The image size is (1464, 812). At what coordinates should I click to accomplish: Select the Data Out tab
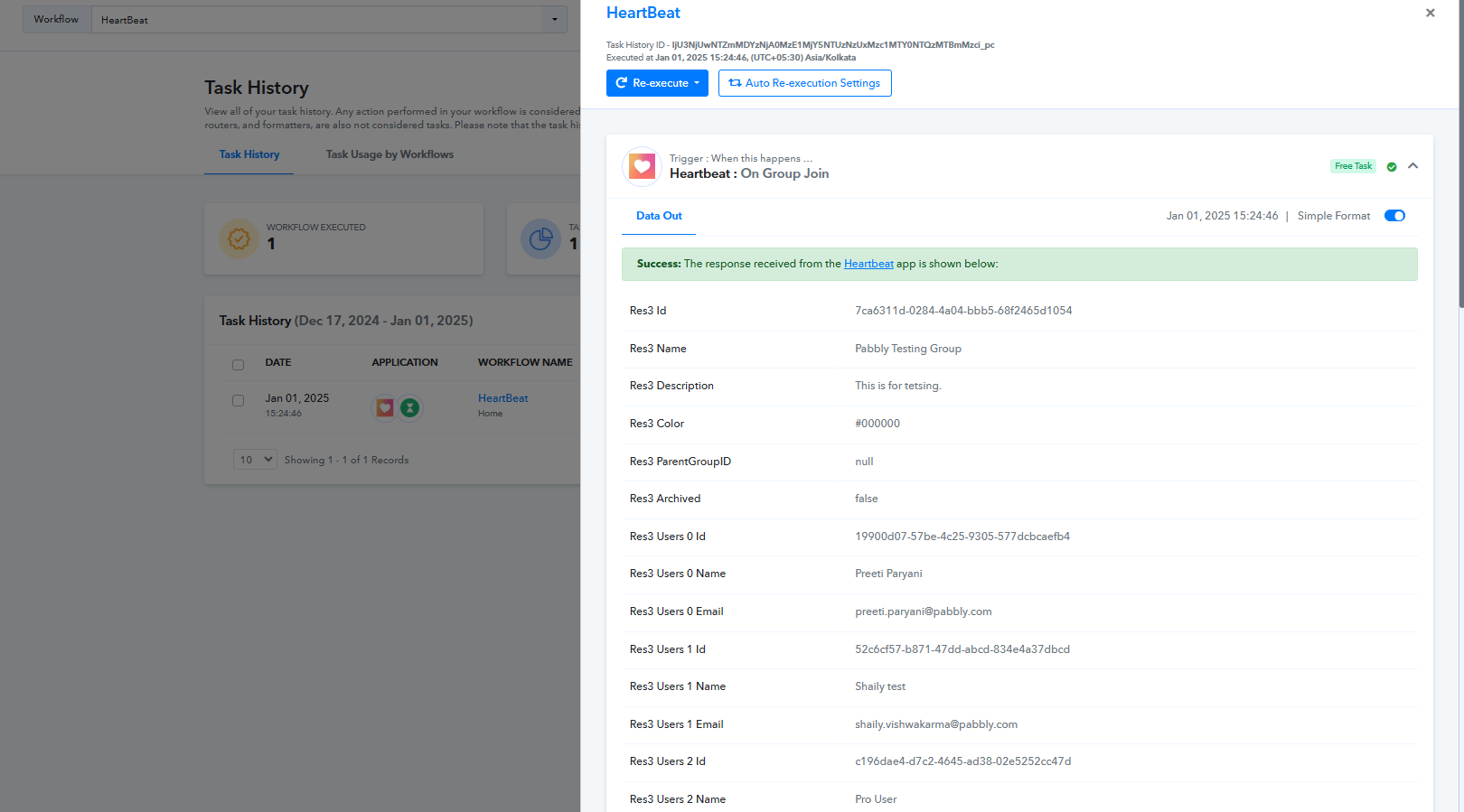[659, 216]
